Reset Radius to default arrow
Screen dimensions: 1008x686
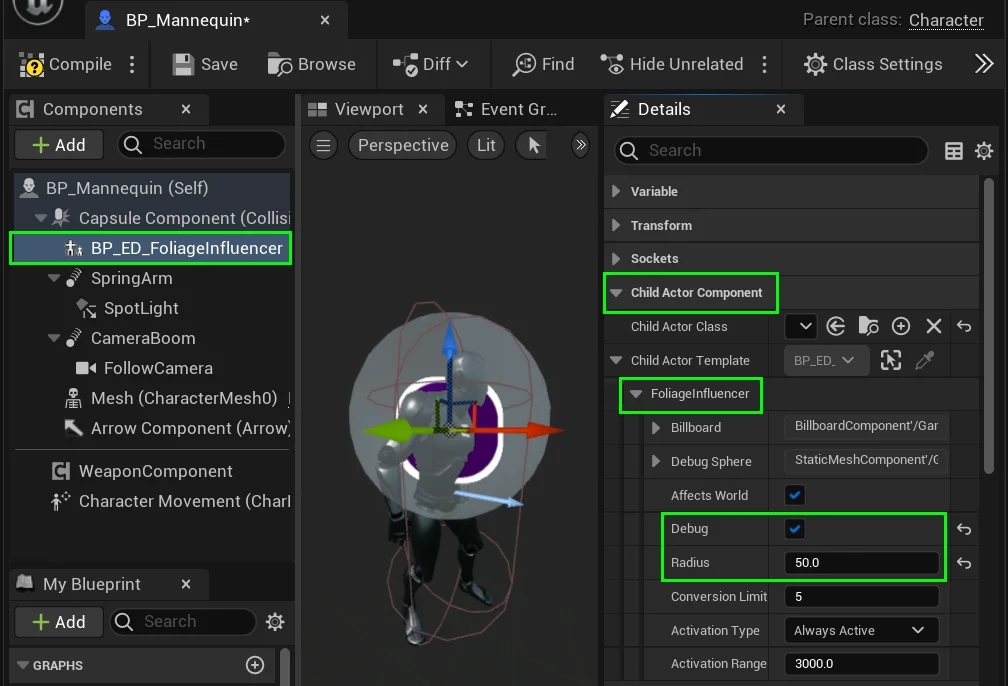964,563
